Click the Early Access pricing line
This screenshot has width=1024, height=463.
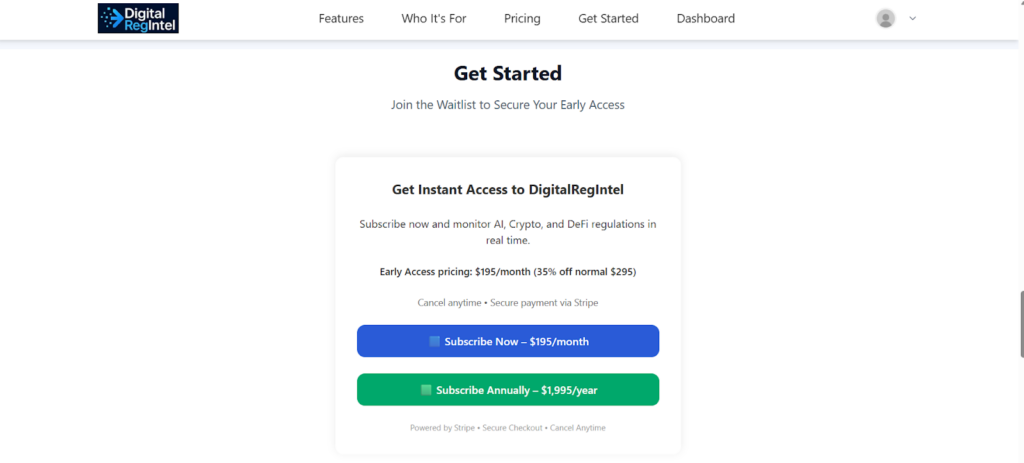[508, 271]
